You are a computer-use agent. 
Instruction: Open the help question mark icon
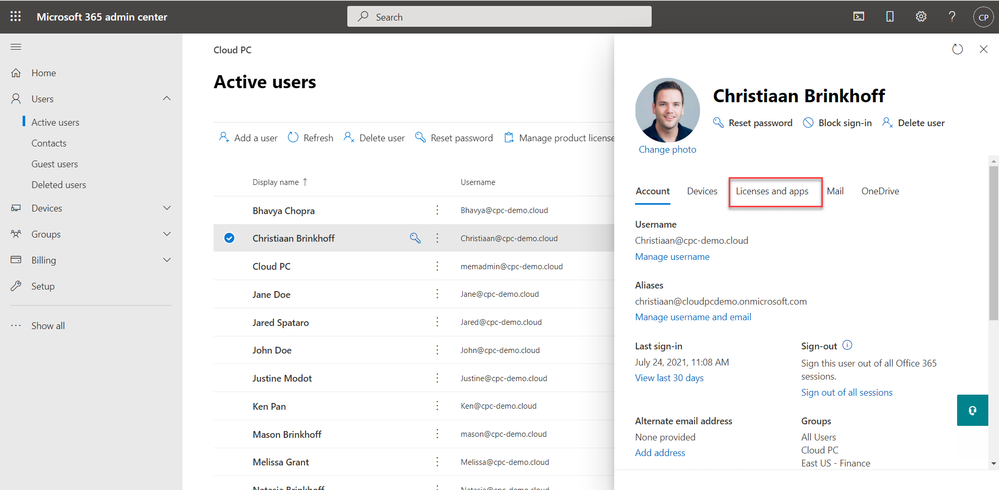952,17
